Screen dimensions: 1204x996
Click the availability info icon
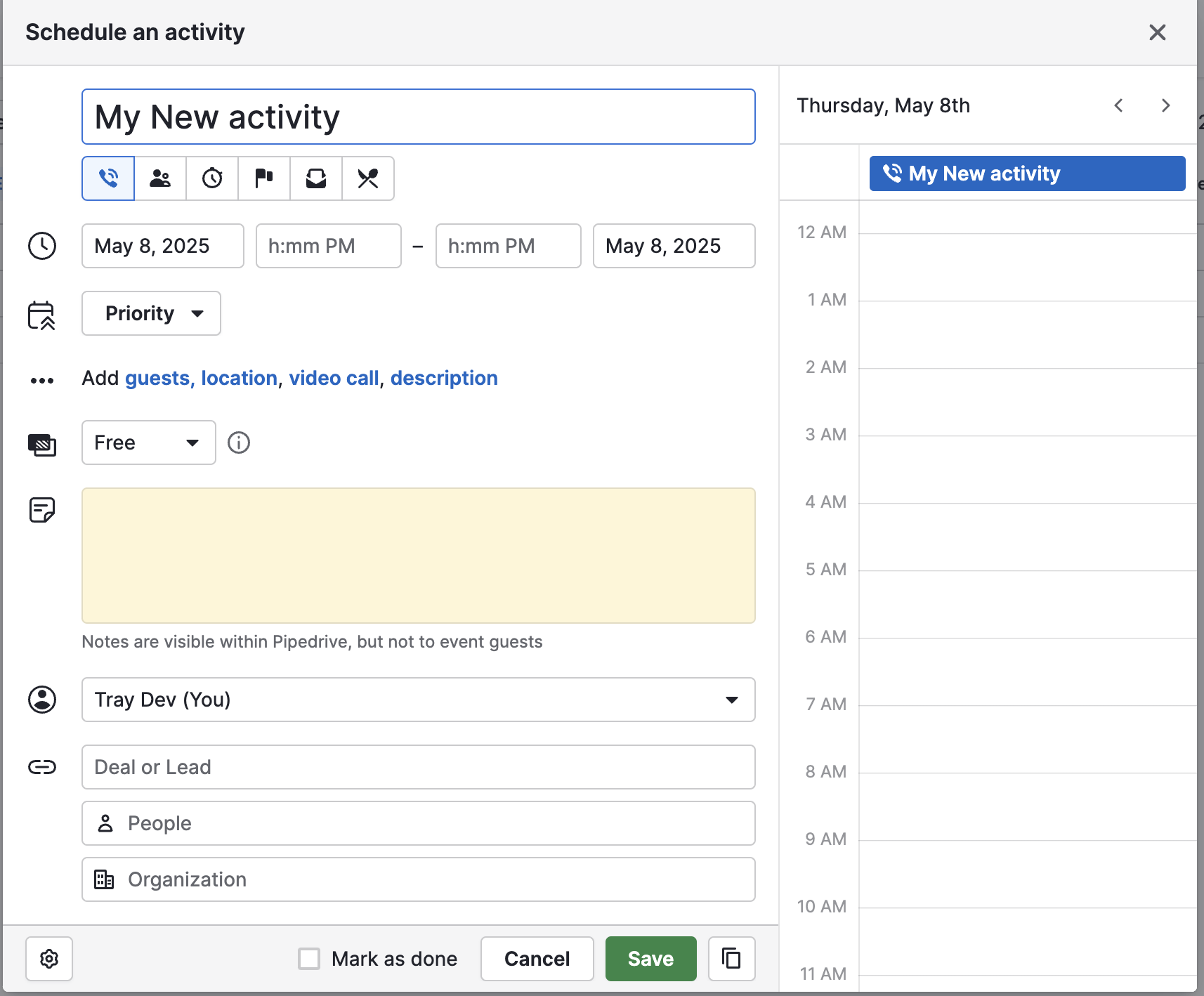(239, 443)
